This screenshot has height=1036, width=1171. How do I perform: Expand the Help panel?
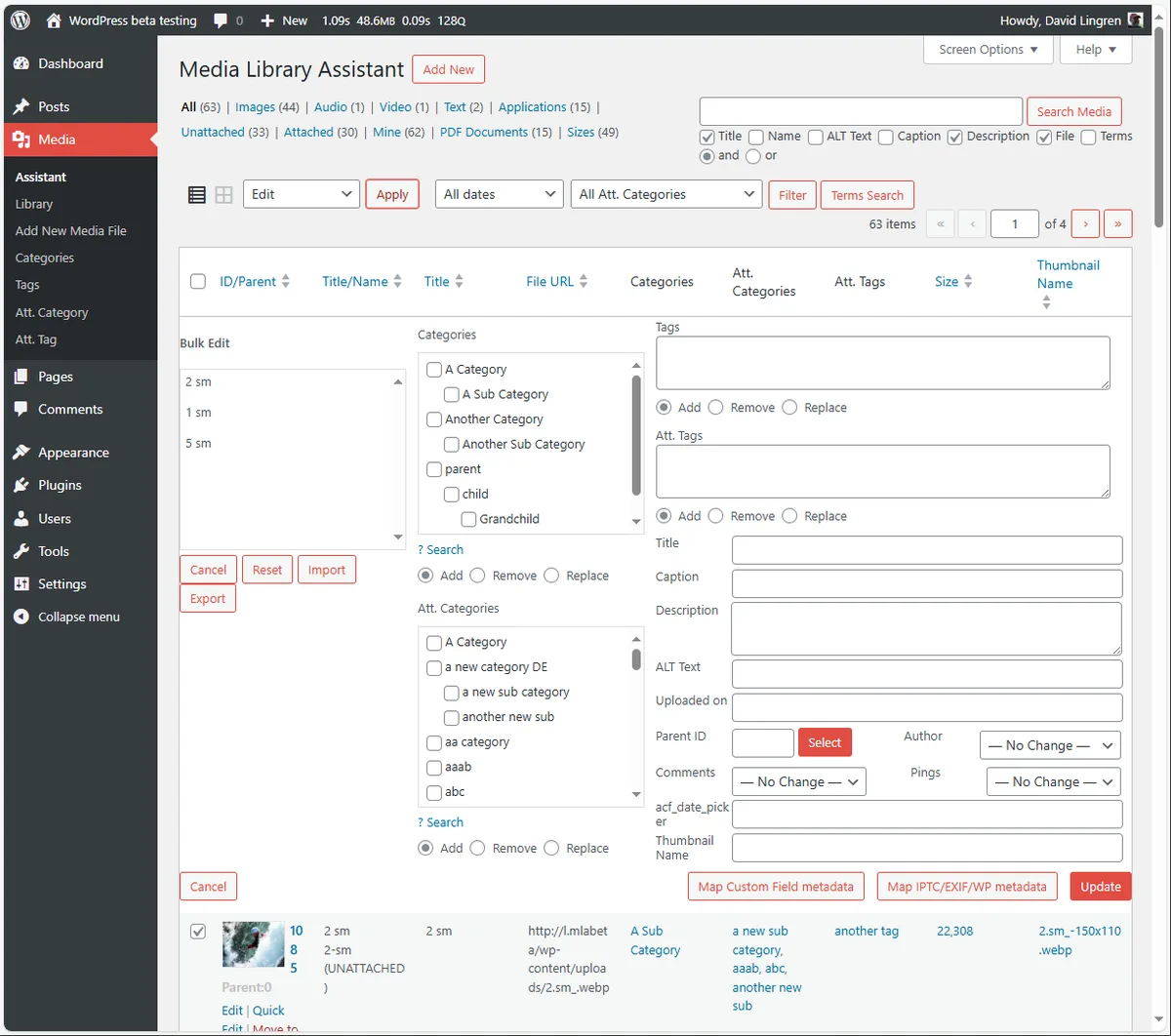(1097, 50)
